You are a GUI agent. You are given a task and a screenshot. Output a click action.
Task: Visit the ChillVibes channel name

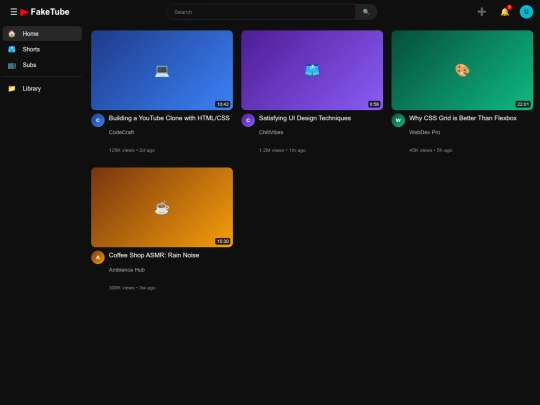(271, 132)
